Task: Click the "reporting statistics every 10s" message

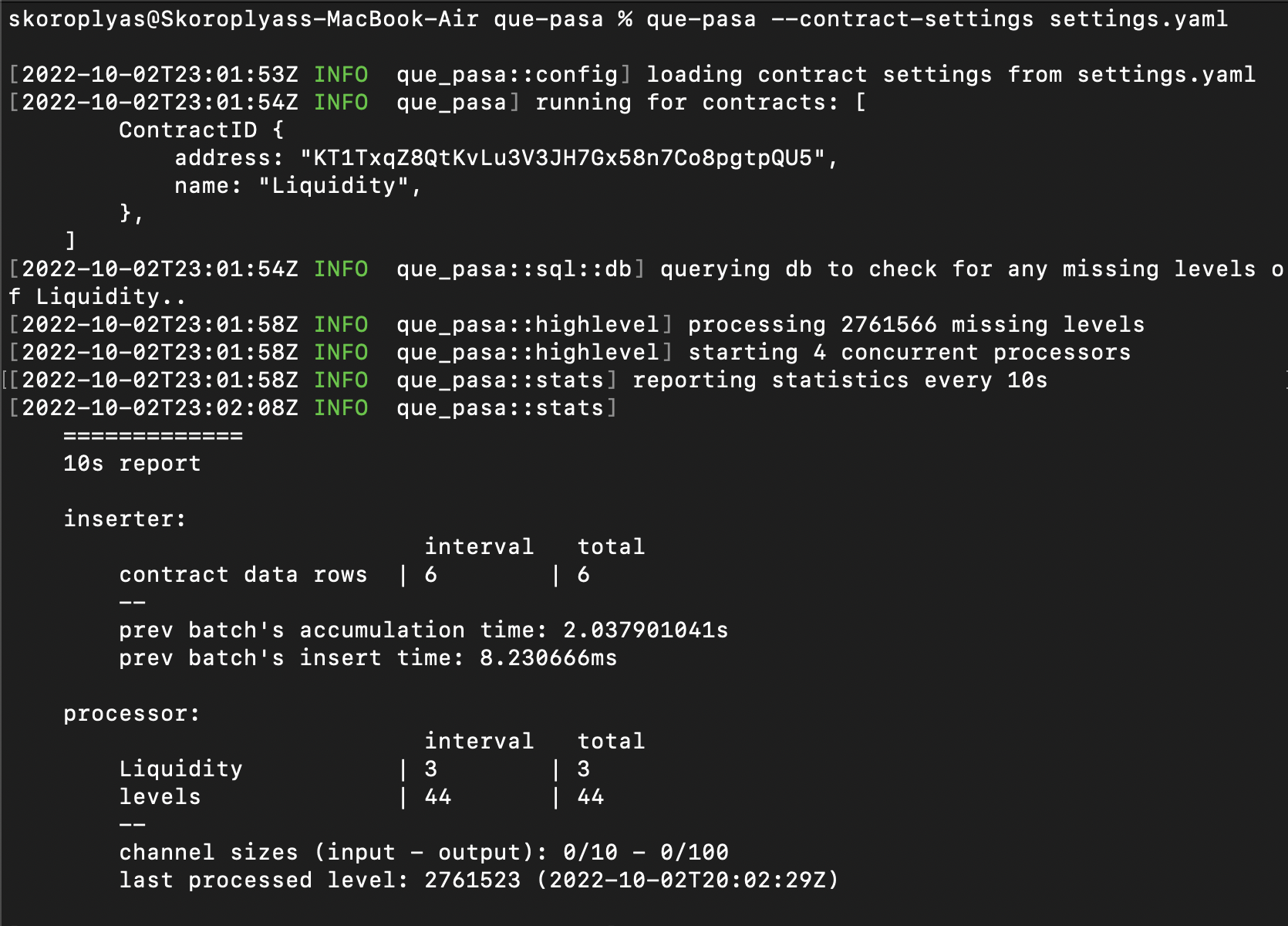Action: pyautogui.click(x=840, y=380)
